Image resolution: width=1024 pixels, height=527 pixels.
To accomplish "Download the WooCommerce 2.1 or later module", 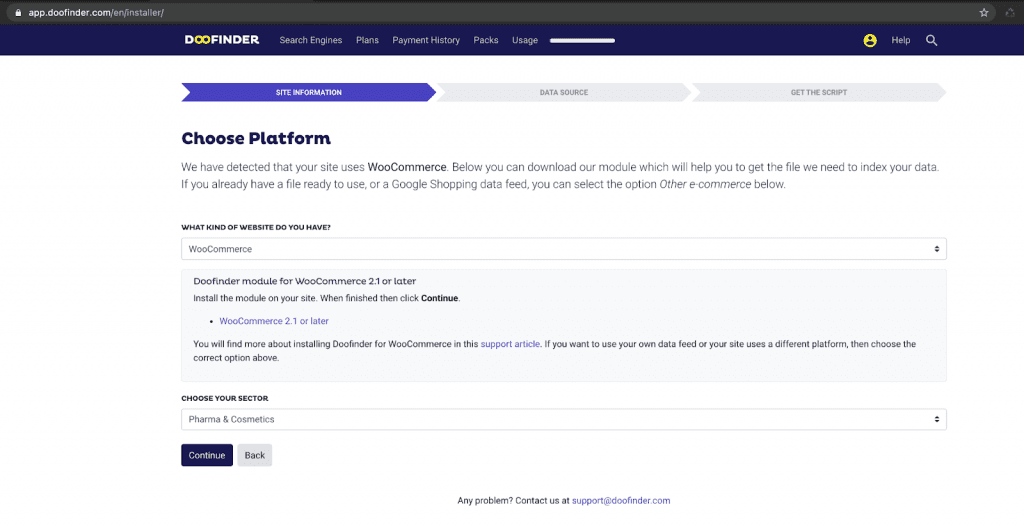I will (x=273, y=321).
